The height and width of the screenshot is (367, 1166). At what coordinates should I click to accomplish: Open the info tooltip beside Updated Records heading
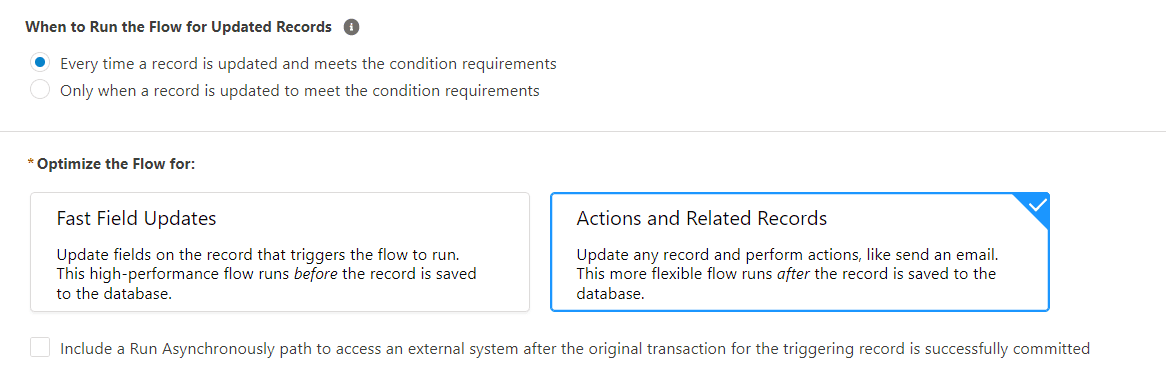(x=352, y=27)
